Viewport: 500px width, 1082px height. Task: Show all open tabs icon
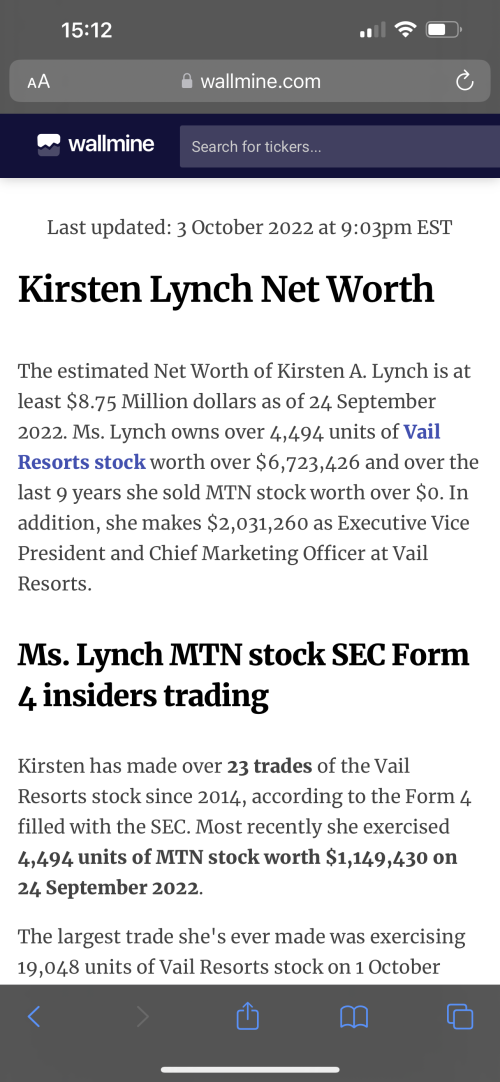(x=460, y=1016)
